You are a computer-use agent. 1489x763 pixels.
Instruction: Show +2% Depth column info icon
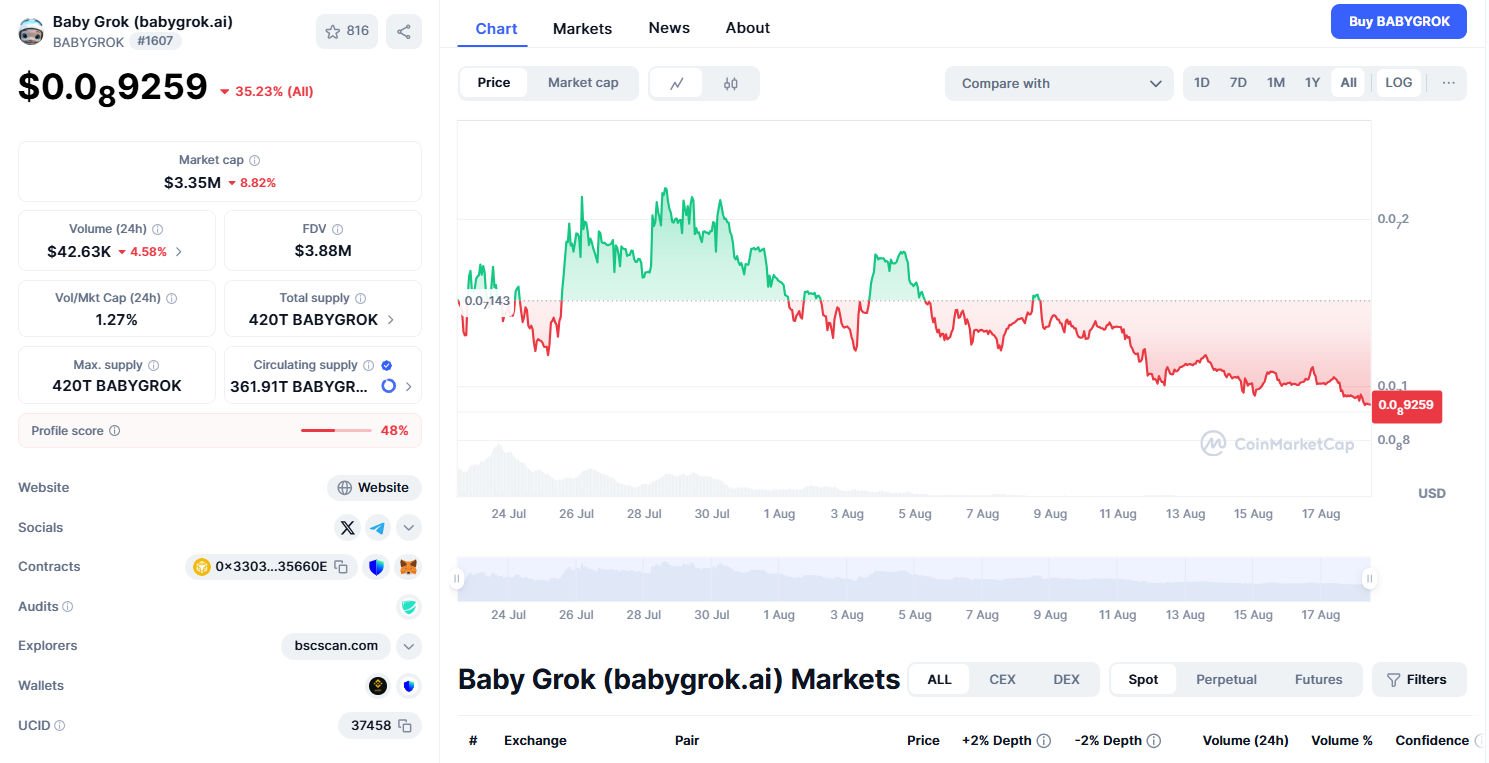[x=1044, y=741]
